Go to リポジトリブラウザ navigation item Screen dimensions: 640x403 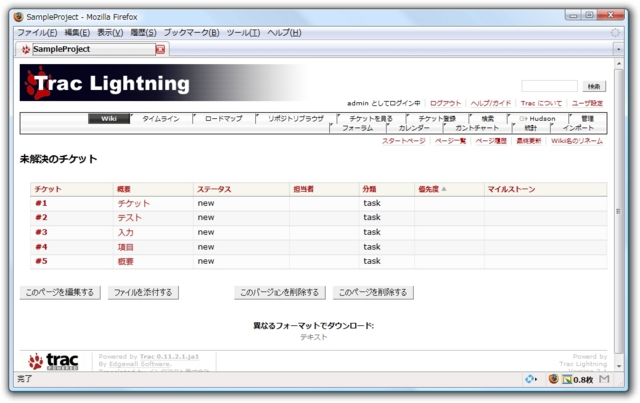click(296, 118)
